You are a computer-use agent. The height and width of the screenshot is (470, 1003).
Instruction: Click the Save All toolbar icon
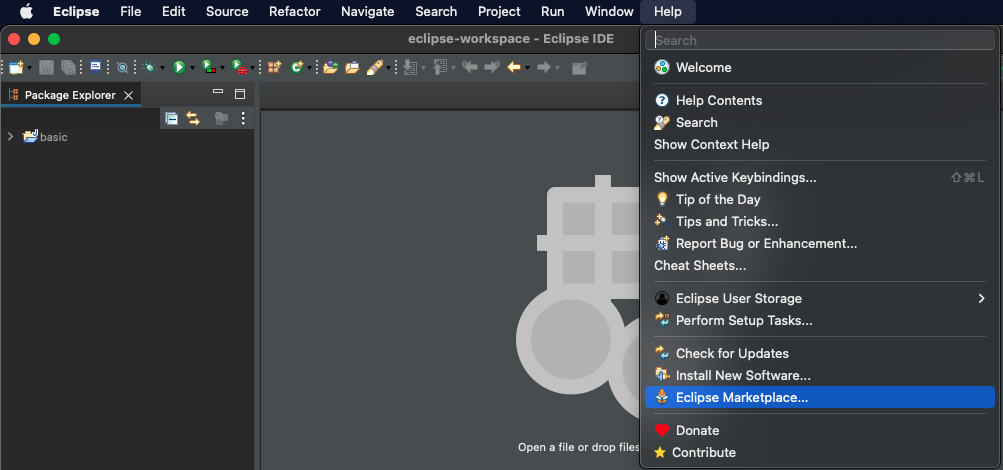pos(68,67)
